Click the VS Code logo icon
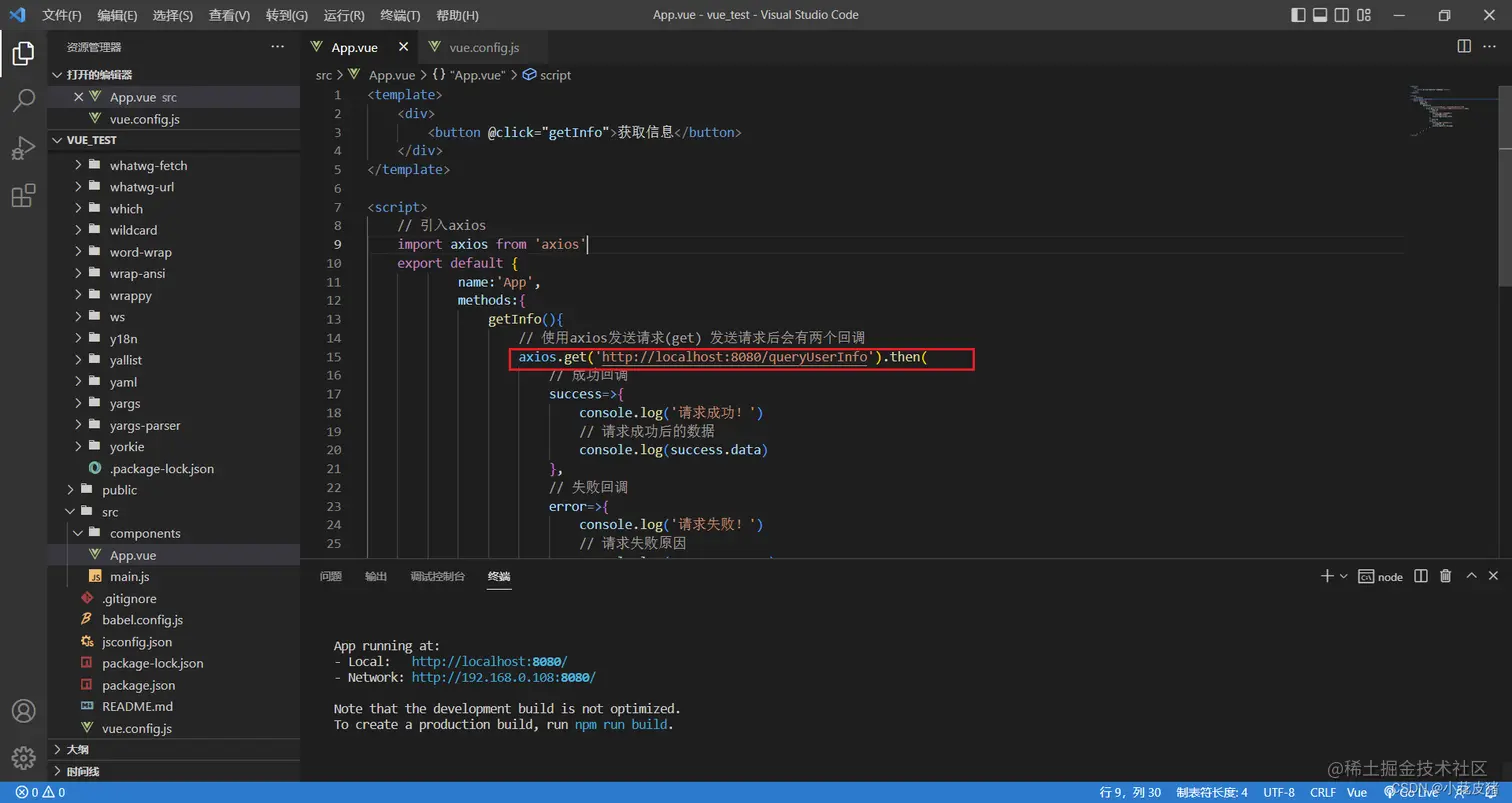 pyautogui.click(x=17, y=15)
